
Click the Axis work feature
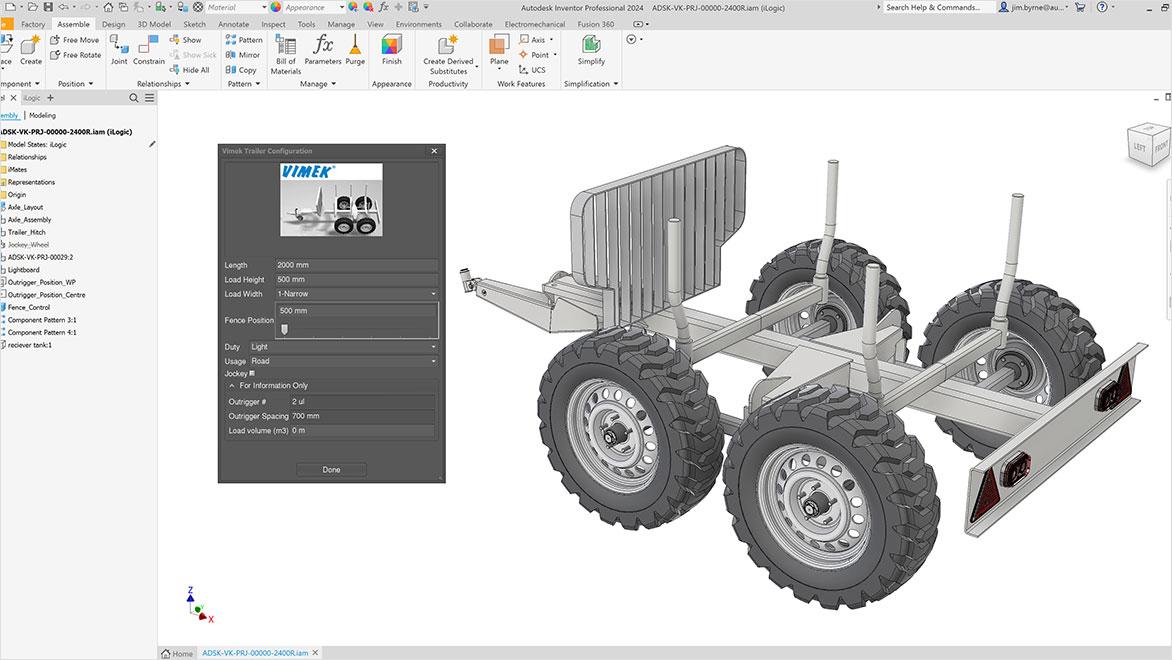coord(532,40)
